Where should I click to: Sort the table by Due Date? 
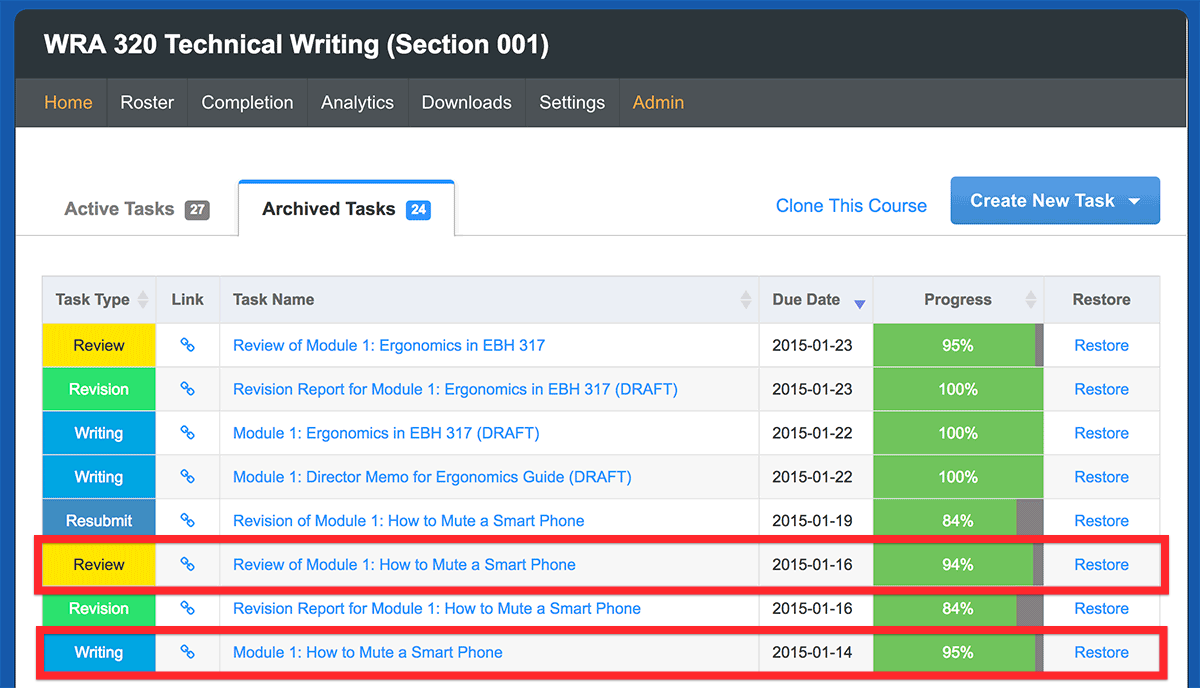point(816,300)
